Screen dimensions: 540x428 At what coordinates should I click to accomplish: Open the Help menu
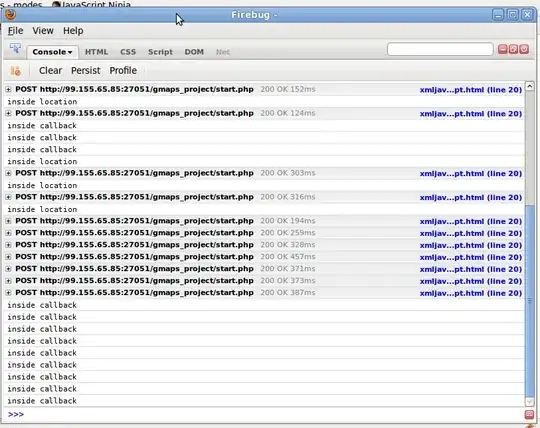(x=73, y=31)
